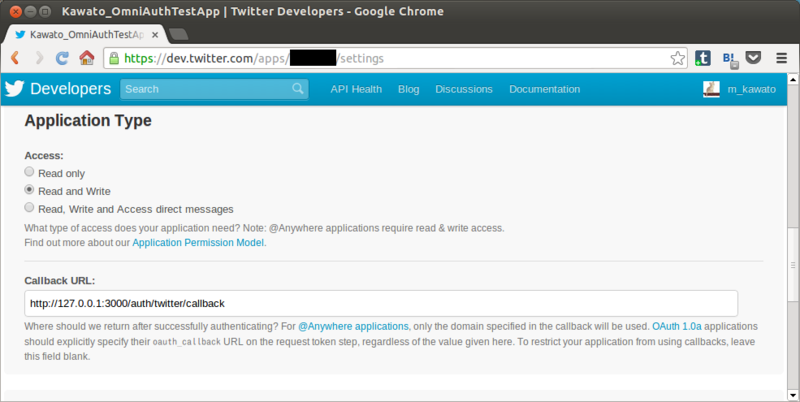Image resolution: width=800 pixels, height=402 pixels.
Task: Click the Callback URL label
Action: [x=60, y=281]
